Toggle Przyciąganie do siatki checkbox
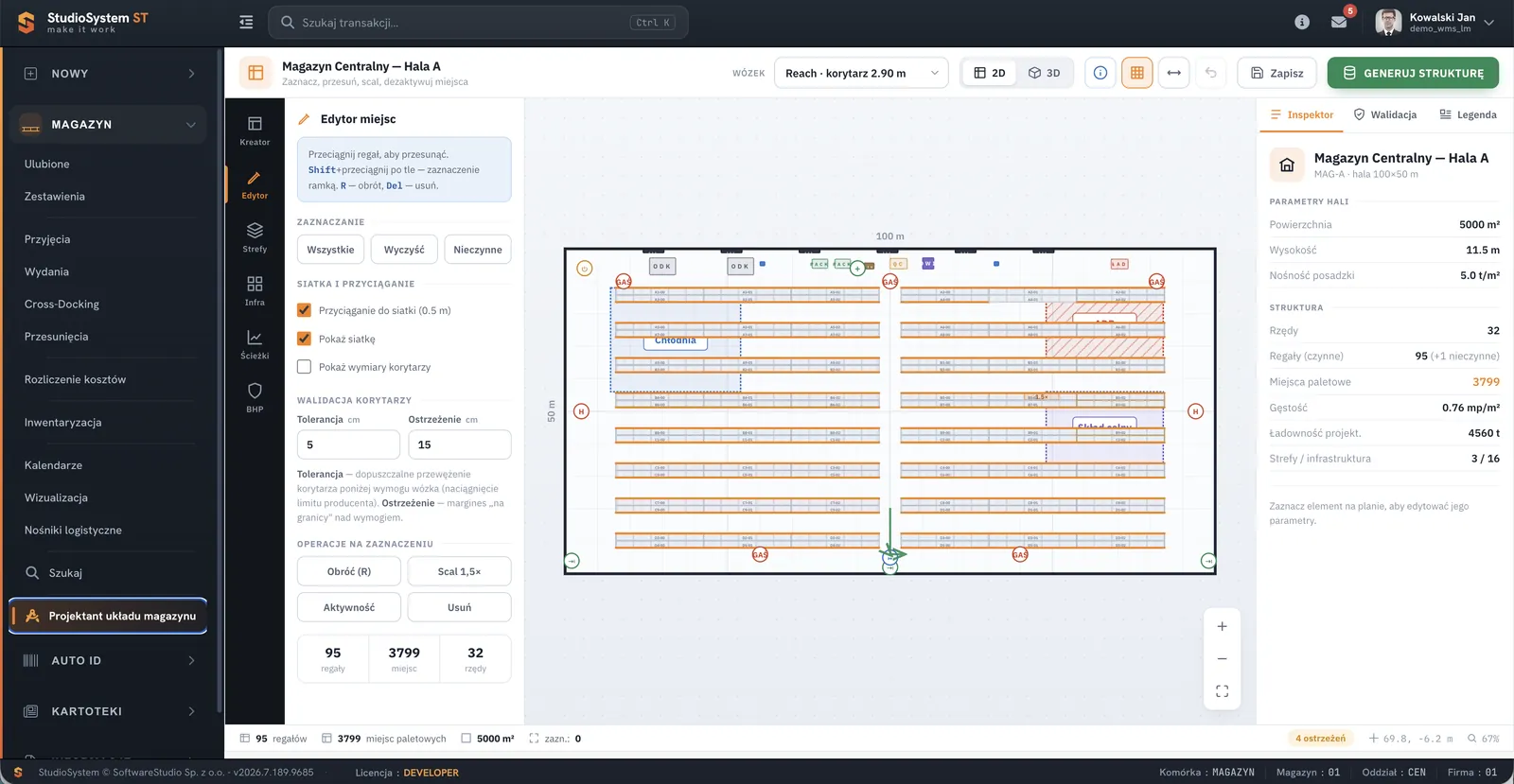Image resolution: width=1514 pixels, height=784 pixels. [x=304, y=310]
